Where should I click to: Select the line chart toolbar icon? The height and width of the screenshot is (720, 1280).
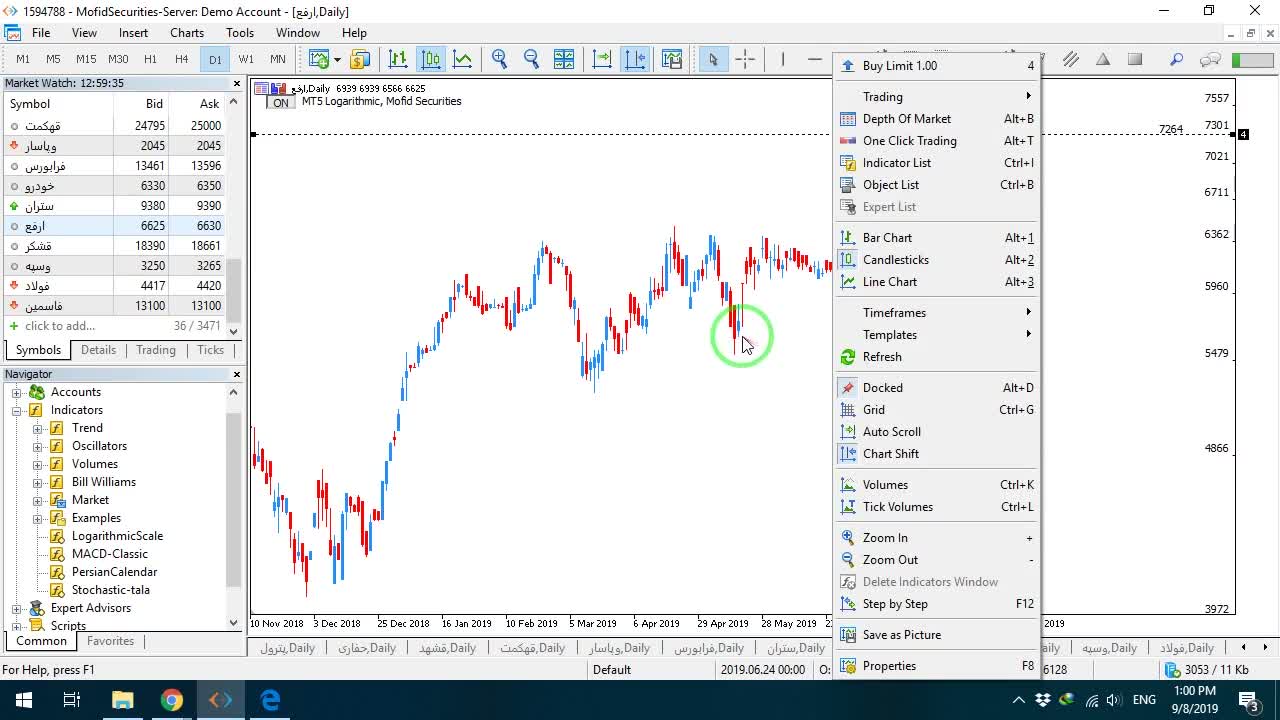pos(462,59)
